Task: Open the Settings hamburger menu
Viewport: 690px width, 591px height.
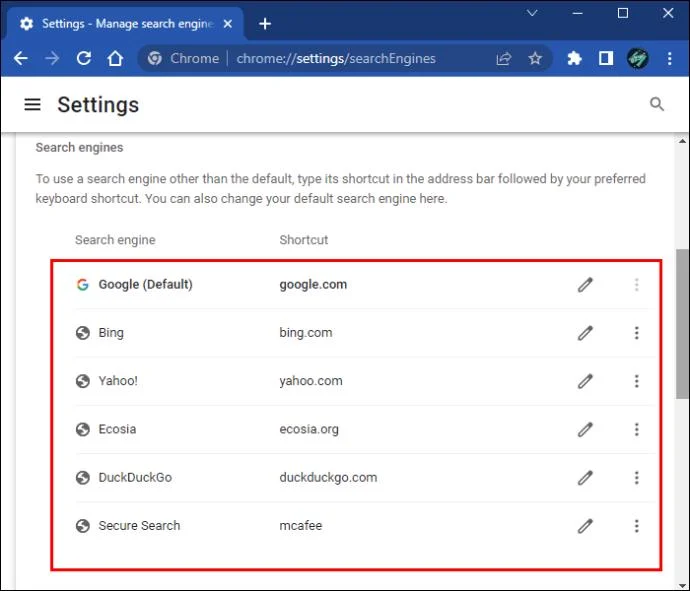Action: pyautogui.click(x=32, y=105)
